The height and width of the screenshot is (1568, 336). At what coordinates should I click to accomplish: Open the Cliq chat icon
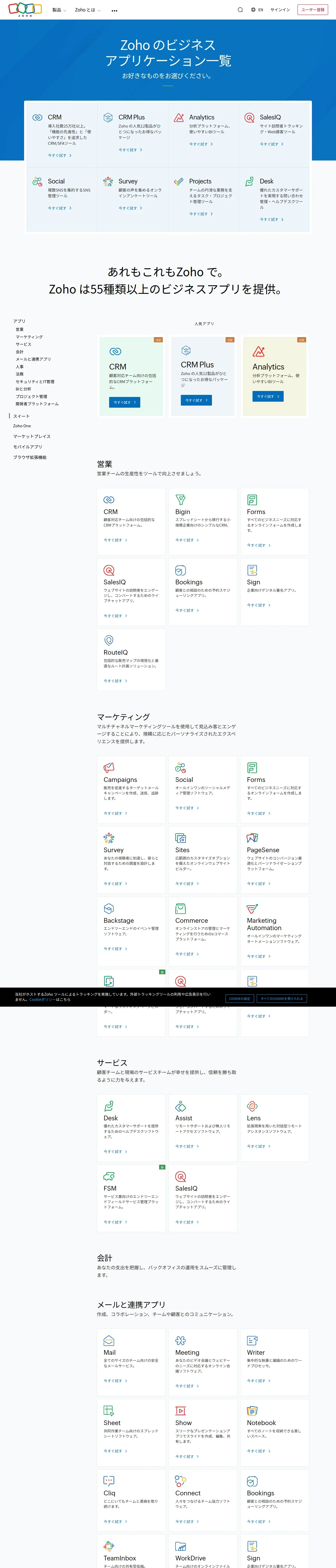(109, 1481)
